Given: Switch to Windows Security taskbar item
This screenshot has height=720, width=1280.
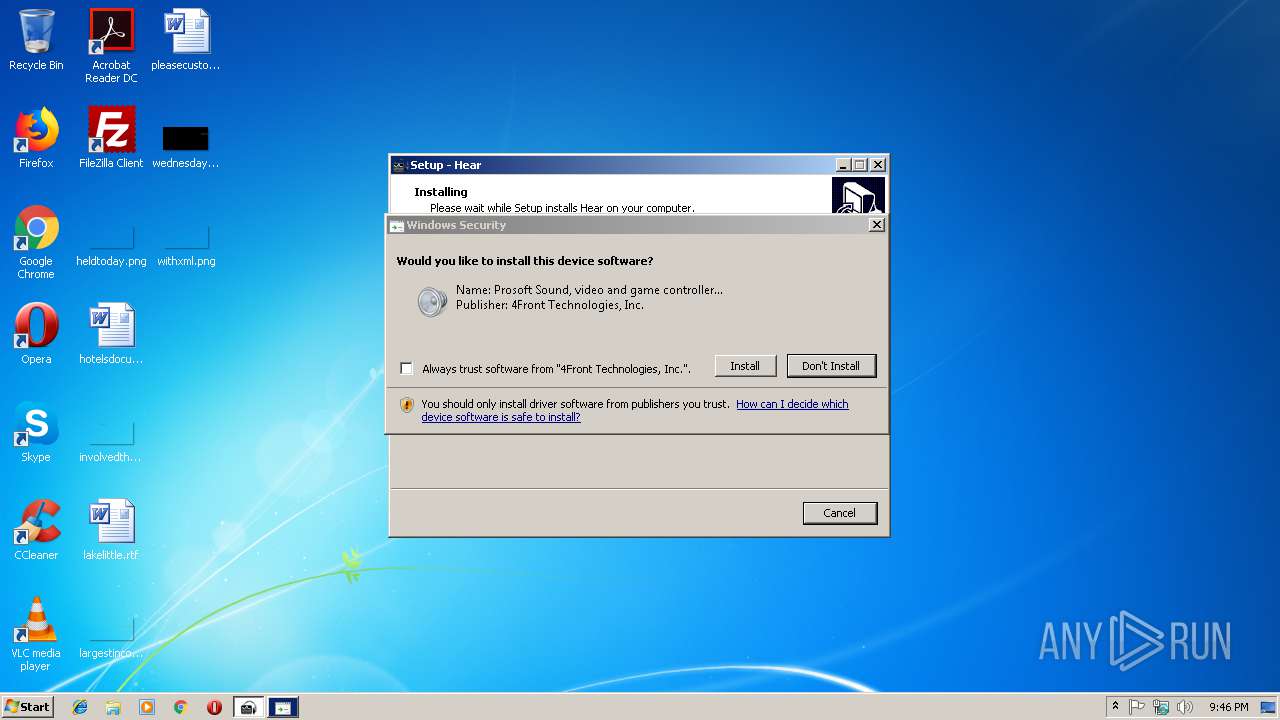Looking at the screenshot, I should pos(283,707).
